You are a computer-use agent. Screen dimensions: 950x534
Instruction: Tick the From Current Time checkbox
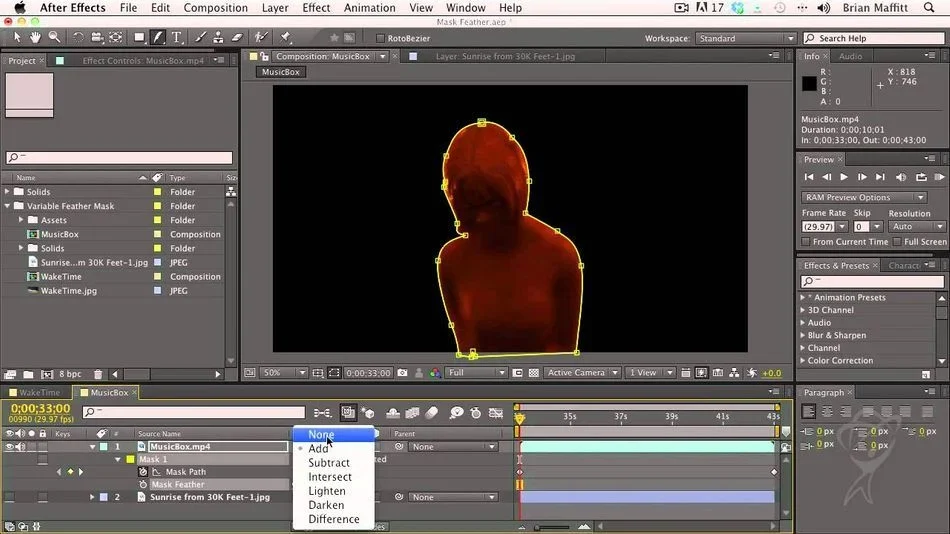806,242
